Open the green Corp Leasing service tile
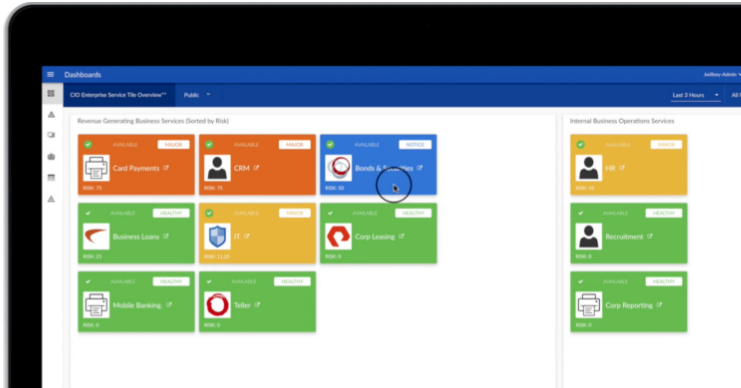This screenshot has width=741, height=388. tap(379, 233)
